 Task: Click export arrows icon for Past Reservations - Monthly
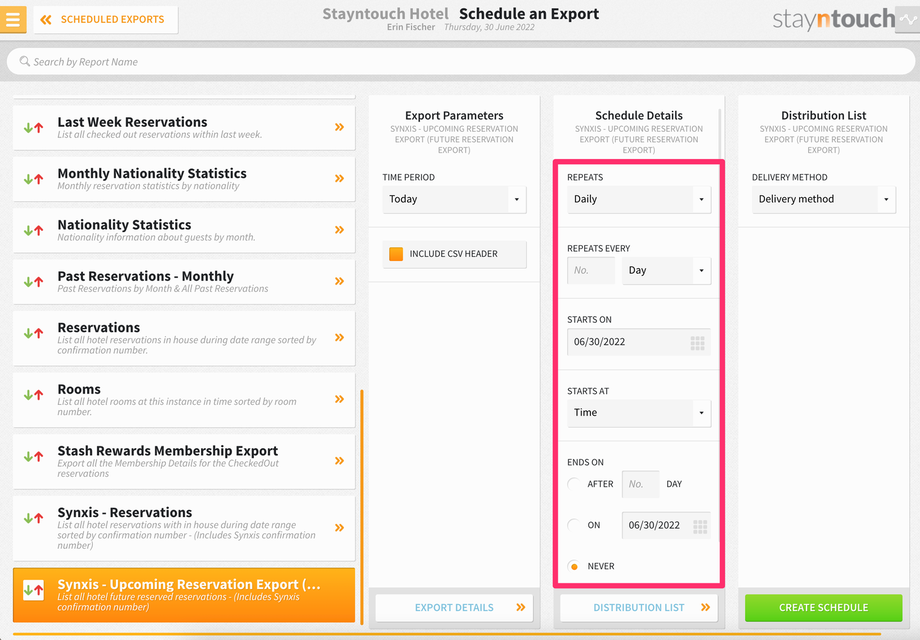[33, 282]
